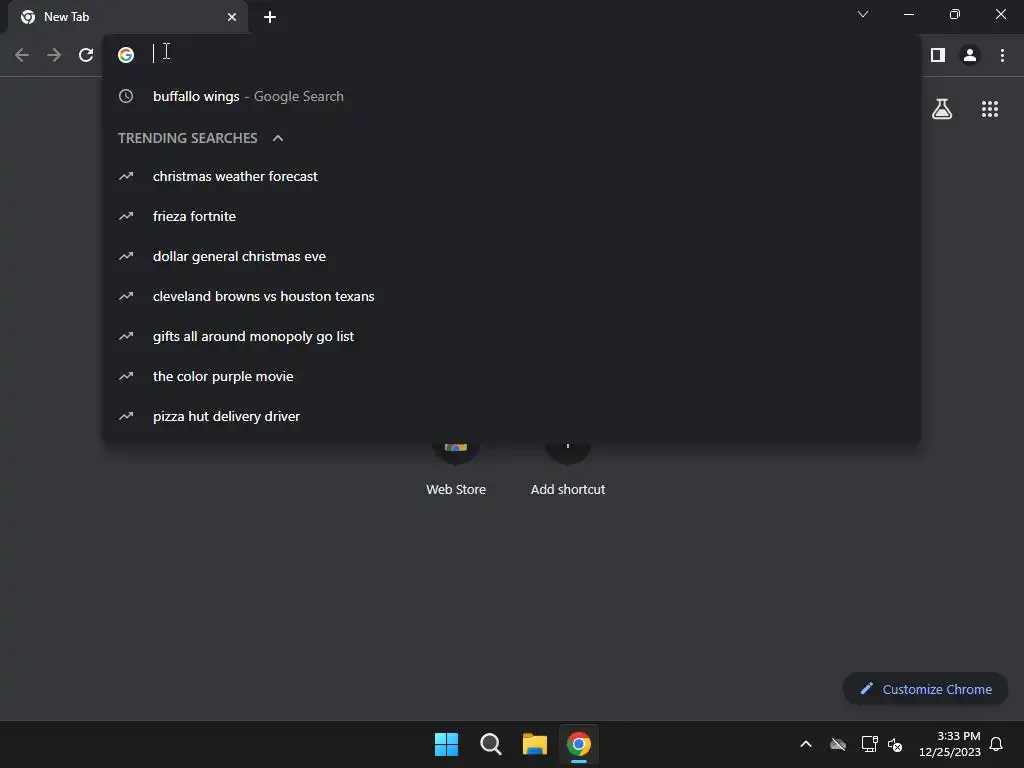1024x768 pixels.
Task: Close the New Tab tab
Action: click(x=232, y=17)
